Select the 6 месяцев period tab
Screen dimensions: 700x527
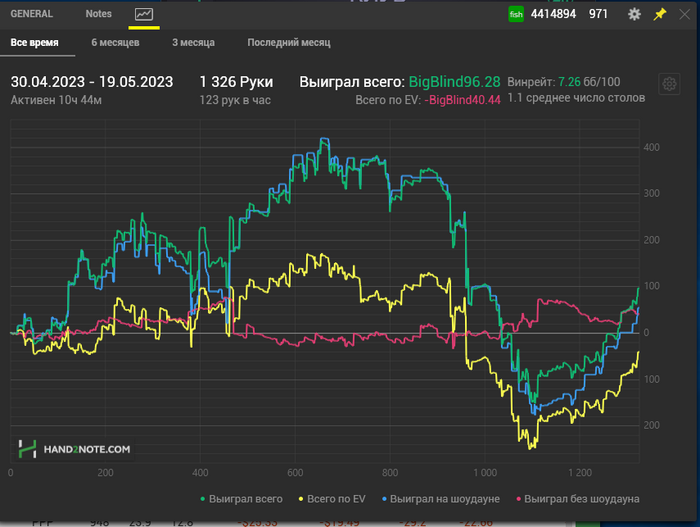point(115,42)
